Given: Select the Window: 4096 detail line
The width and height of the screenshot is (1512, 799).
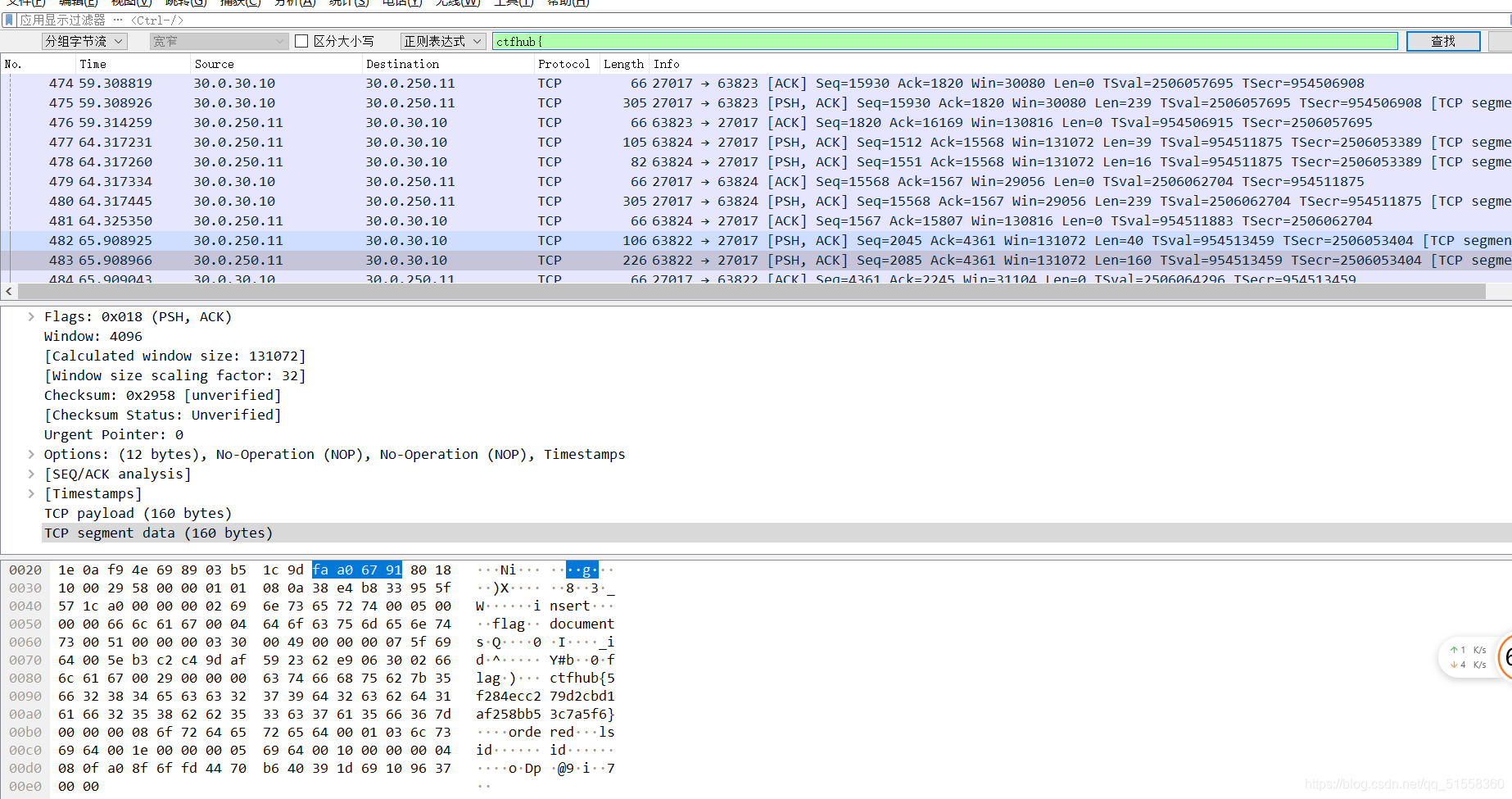Looking at the screenshot, I should pyautogui.click(x=93, y=336).
